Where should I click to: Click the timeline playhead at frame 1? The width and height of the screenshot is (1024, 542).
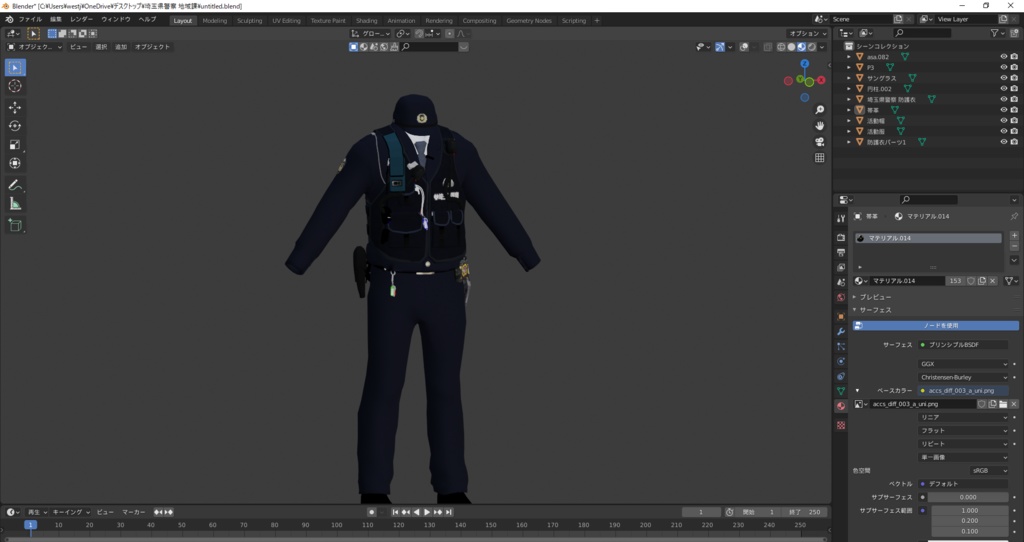click(x=30, y=524)
